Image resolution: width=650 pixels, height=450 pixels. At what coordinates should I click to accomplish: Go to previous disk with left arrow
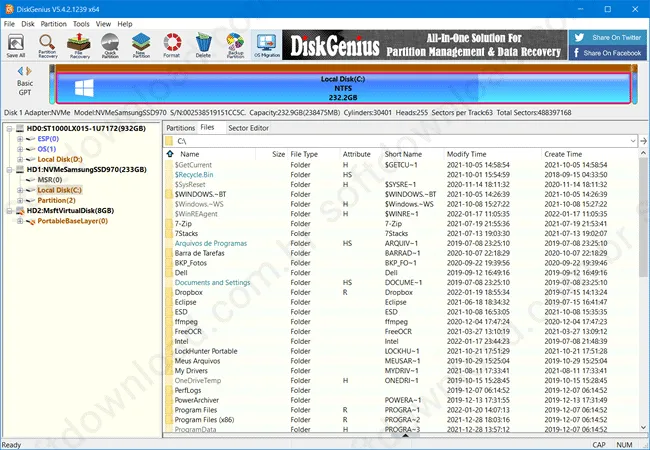pyautogui.click(x=20, y=71)
